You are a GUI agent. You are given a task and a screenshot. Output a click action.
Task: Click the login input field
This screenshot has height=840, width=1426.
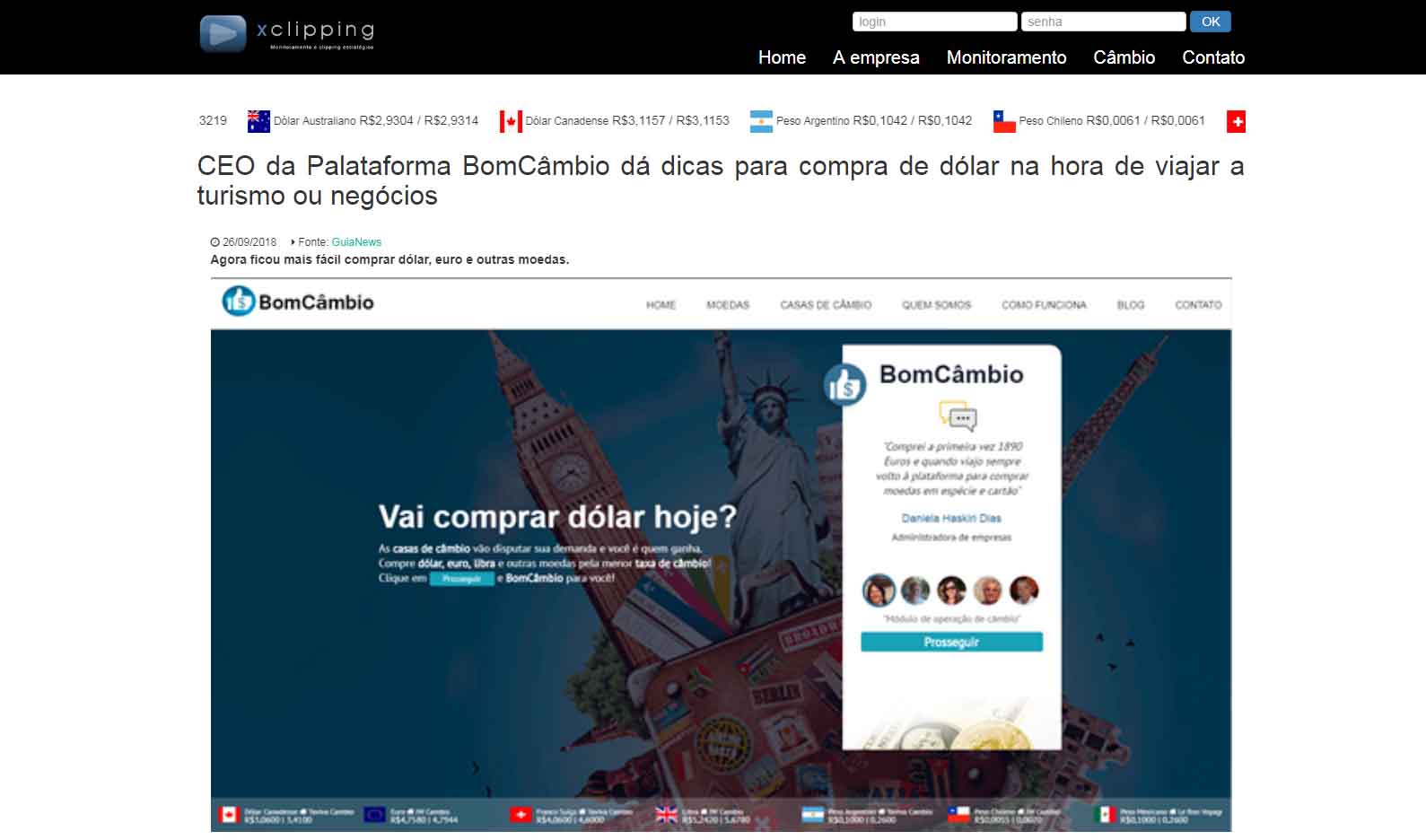pos(934,22)
